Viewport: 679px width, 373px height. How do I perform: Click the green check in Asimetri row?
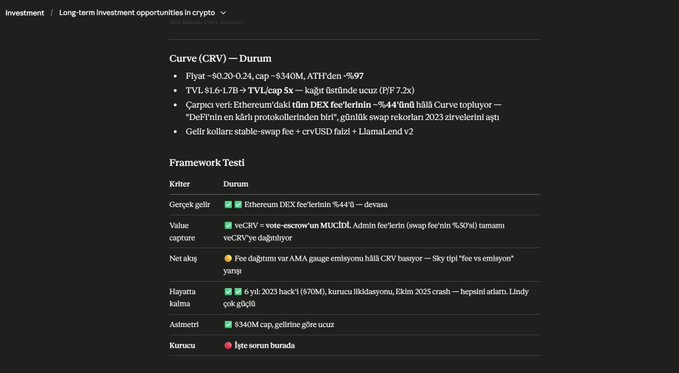pyautogui.click(x=228, y=324)
